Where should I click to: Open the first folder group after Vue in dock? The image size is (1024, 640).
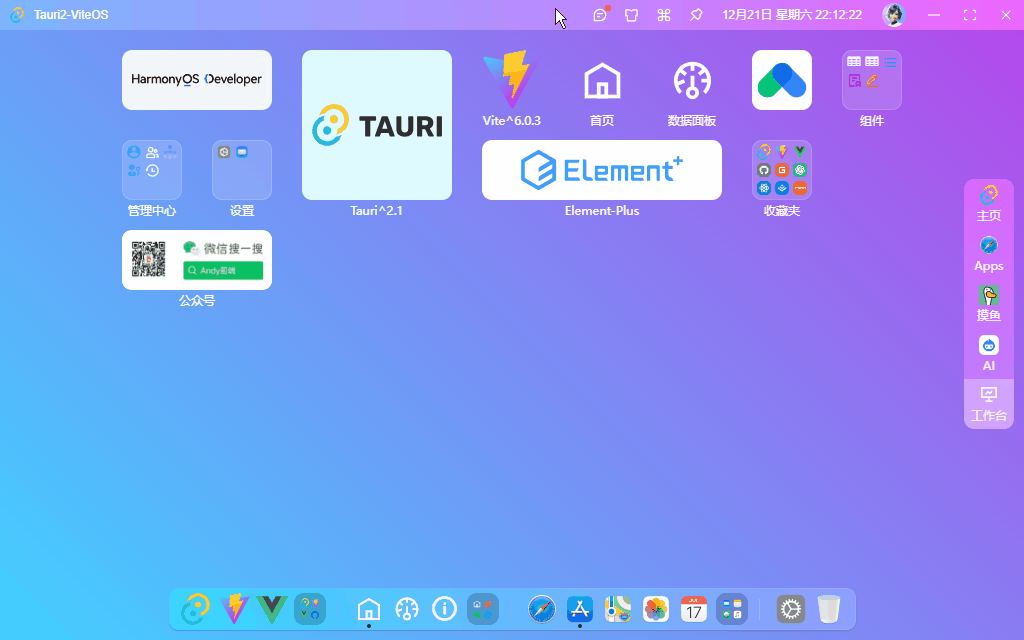coord(310,609)
